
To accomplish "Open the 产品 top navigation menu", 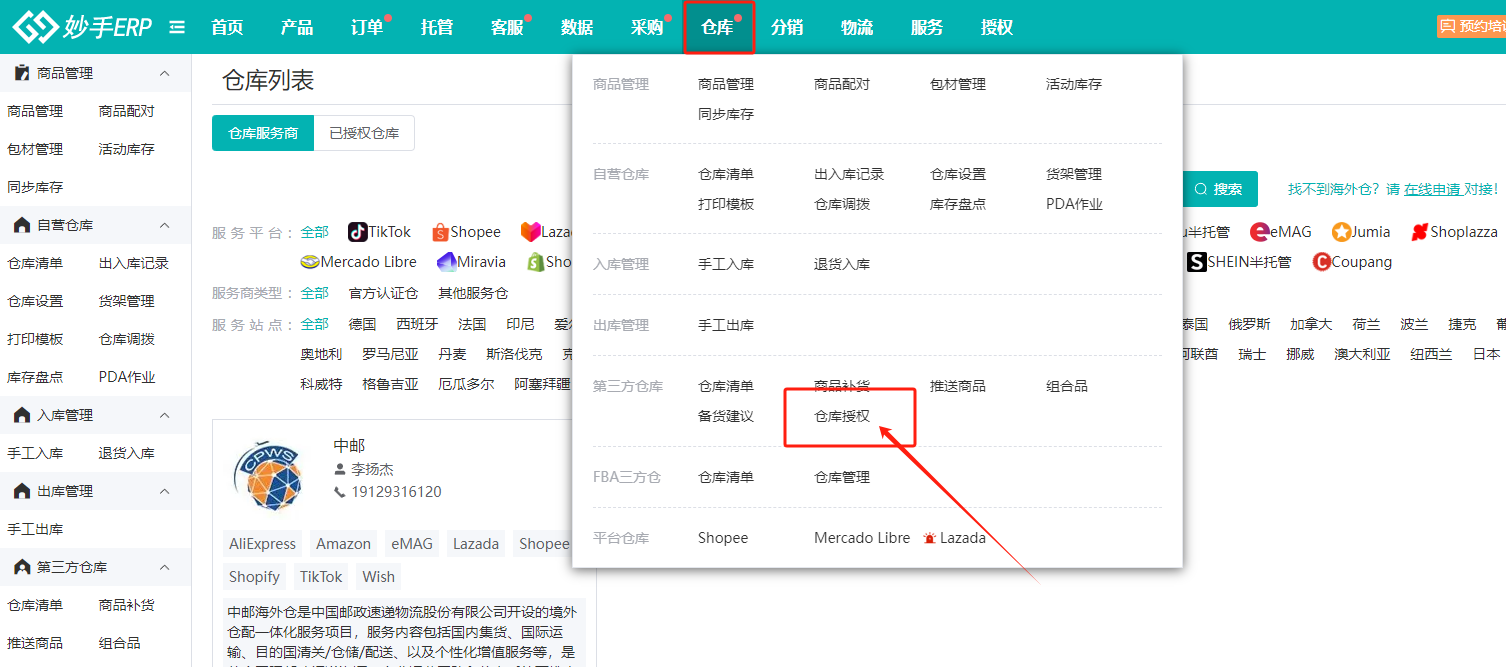I will (297, 27).
